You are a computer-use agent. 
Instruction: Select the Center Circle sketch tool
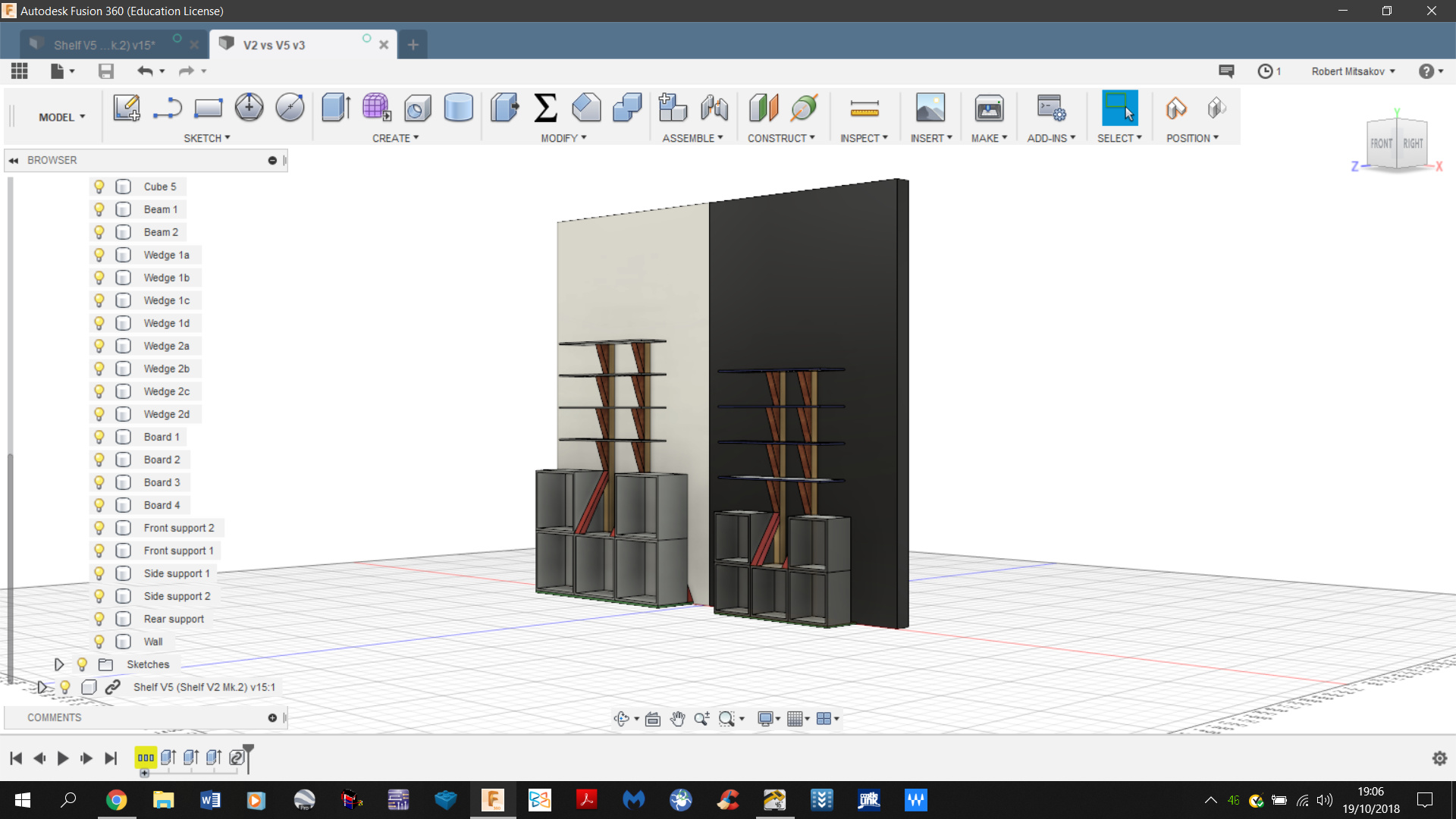pos(249,108)
